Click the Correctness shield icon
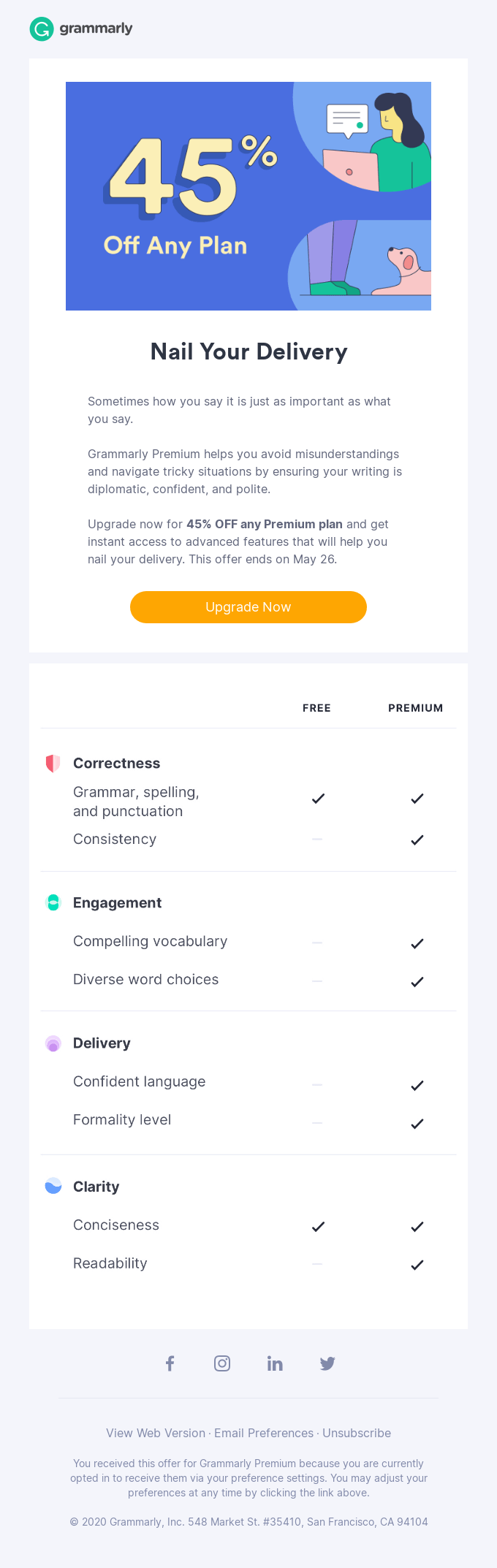 point(52,763)
